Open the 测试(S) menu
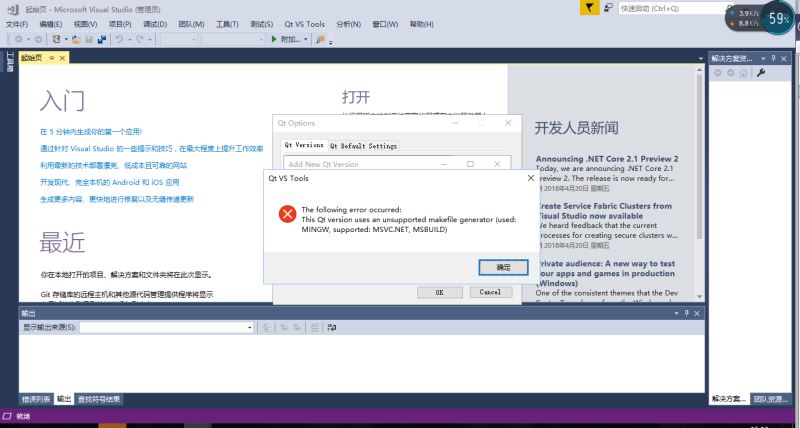The image size is (800, 428). (x=262, y=24)
